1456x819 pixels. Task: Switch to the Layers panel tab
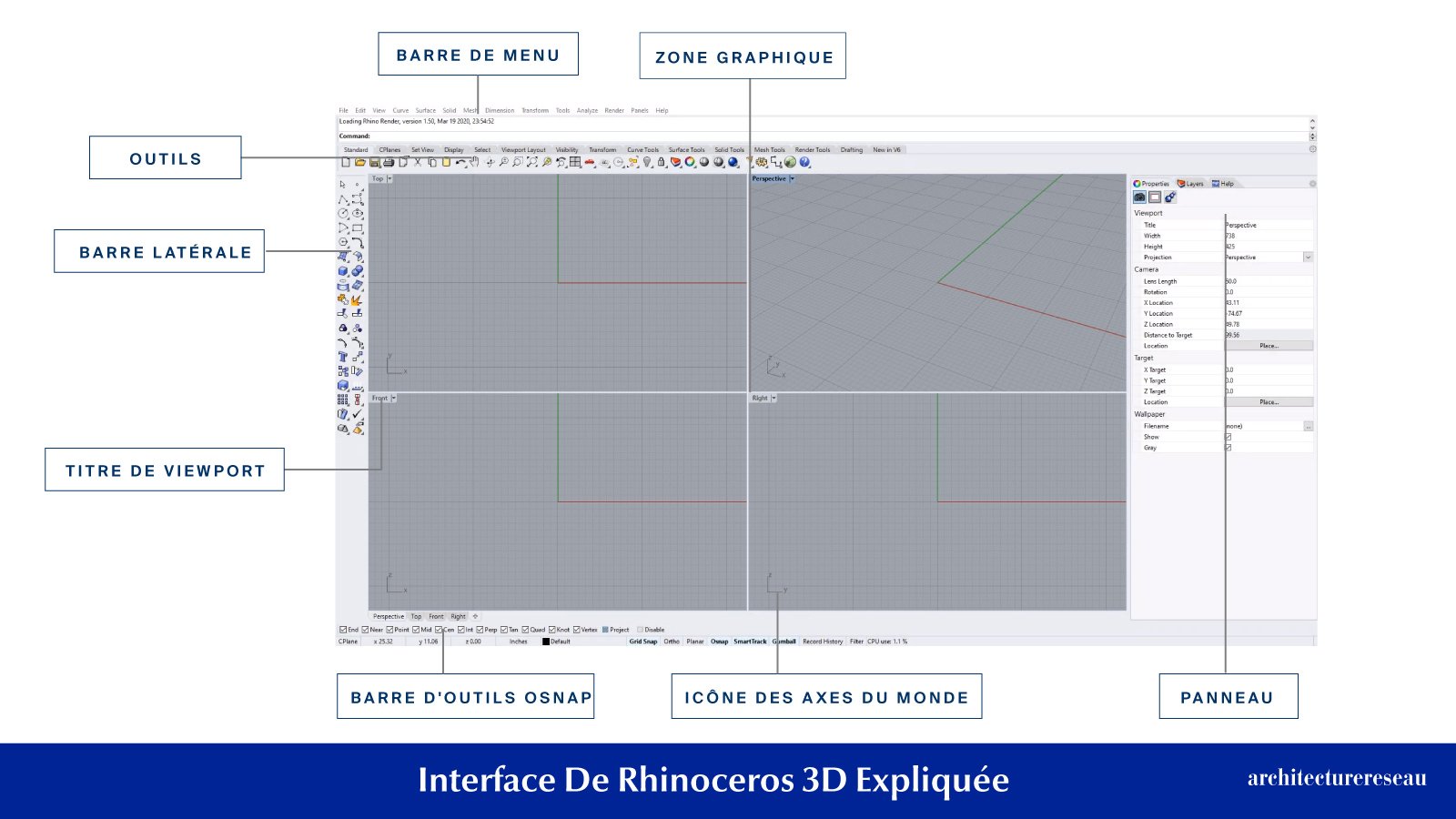click(1190, 184)
